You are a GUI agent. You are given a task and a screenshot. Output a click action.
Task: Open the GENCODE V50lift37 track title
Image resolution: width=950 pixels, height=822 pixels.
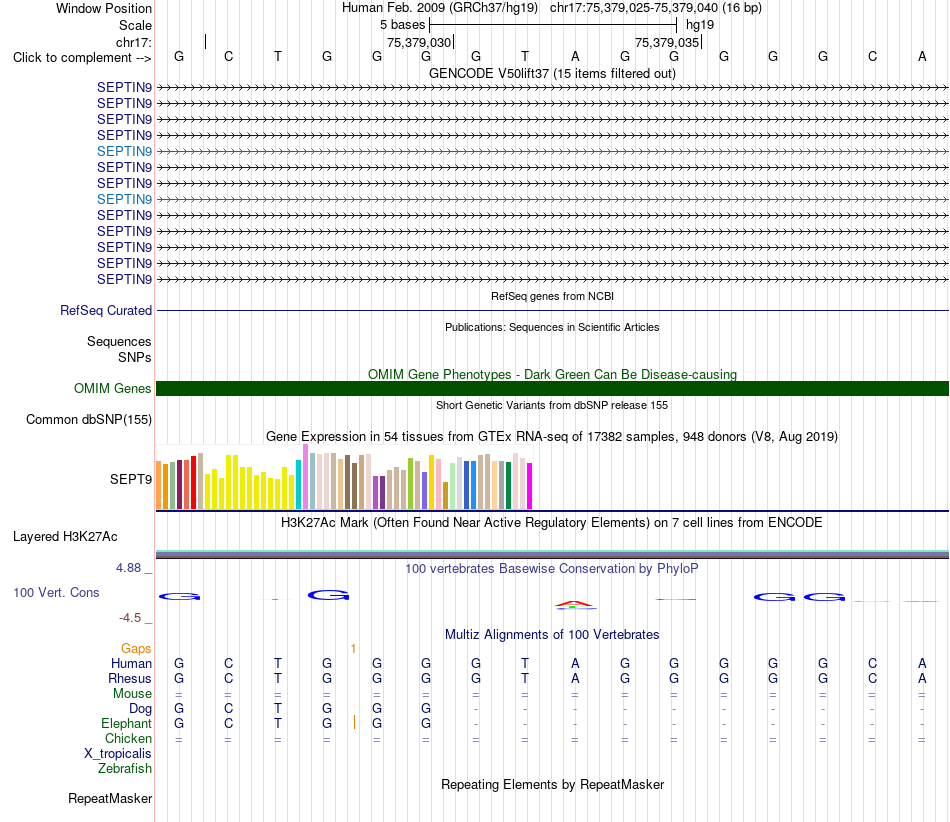(x=552, y=73)
